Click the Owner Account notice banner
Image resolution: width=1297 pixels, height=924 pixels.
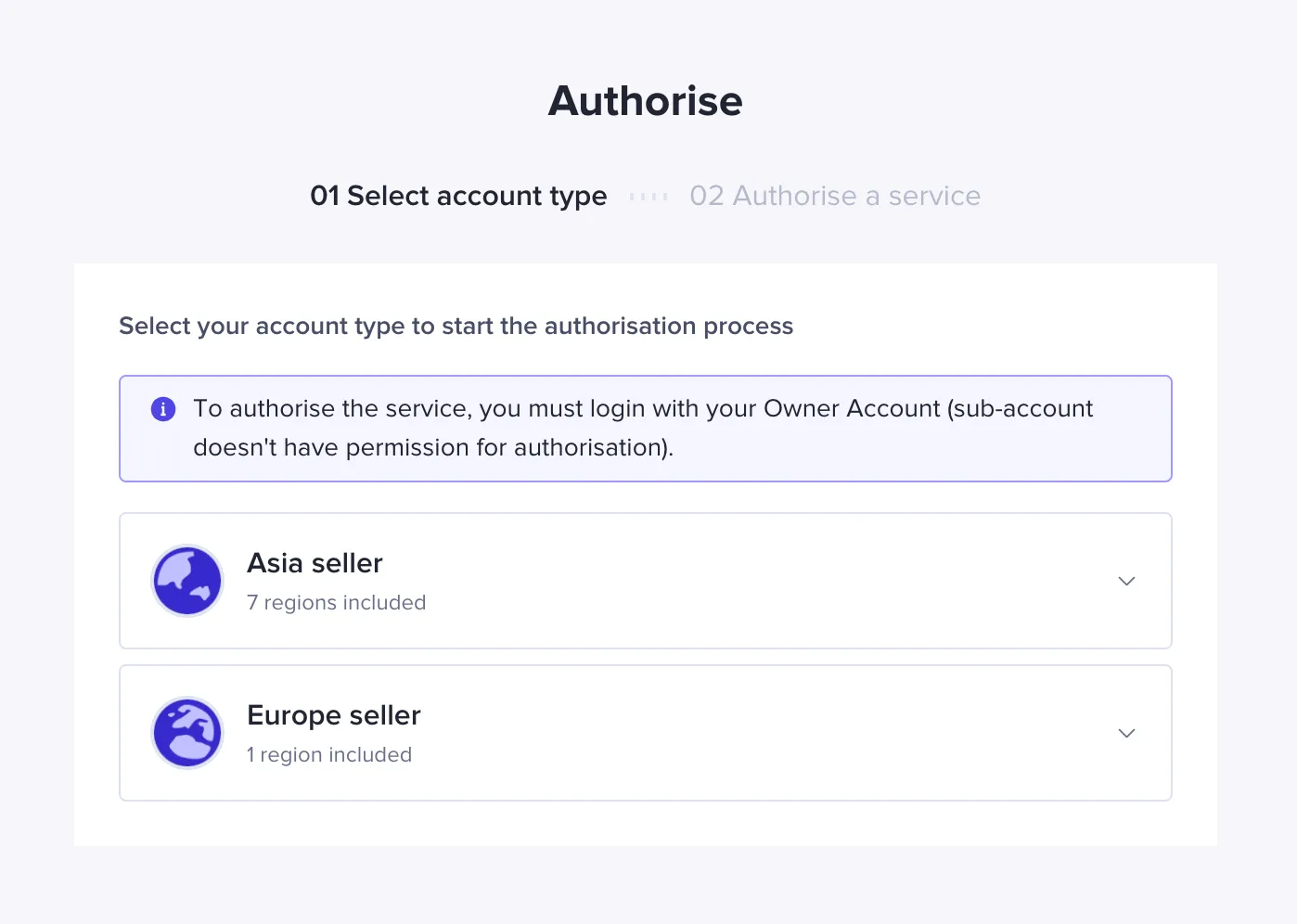[x=646, y=429]
